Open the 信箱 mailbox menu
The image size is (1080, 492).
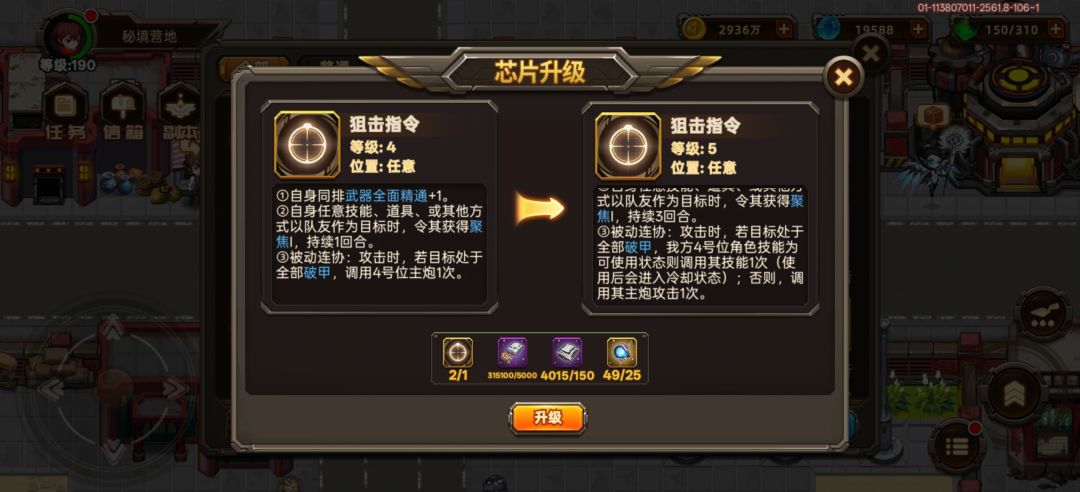[123, 113]
